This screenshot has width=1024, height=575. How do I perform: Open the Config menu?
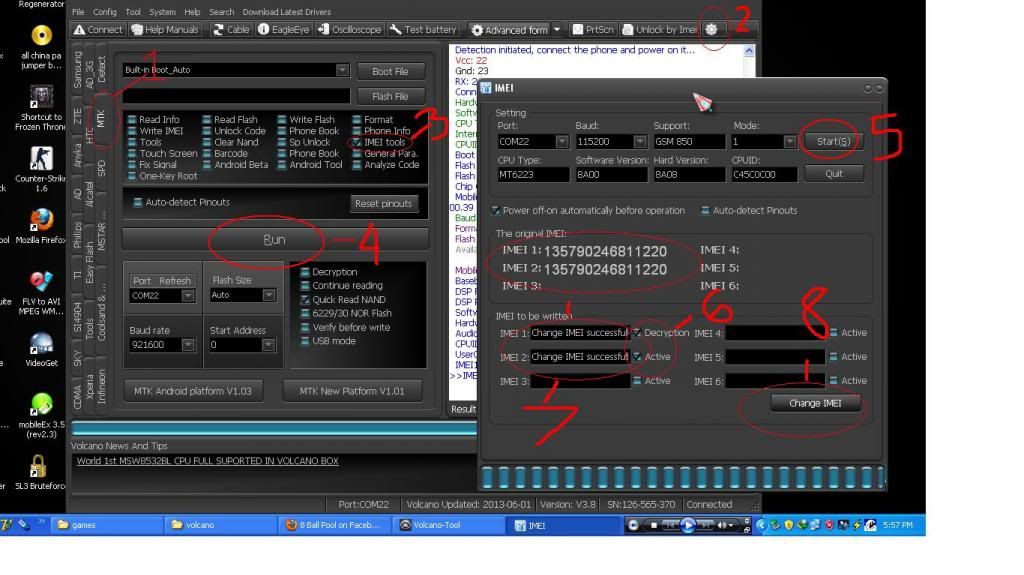tap(105, 12)
